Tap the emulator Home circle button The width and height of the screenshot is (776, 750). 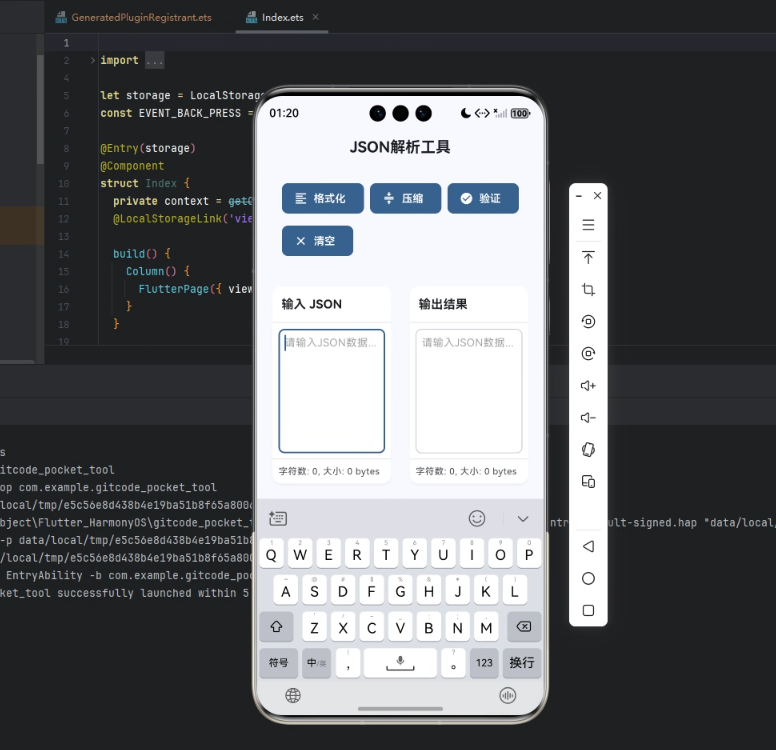tap(588, 578)
